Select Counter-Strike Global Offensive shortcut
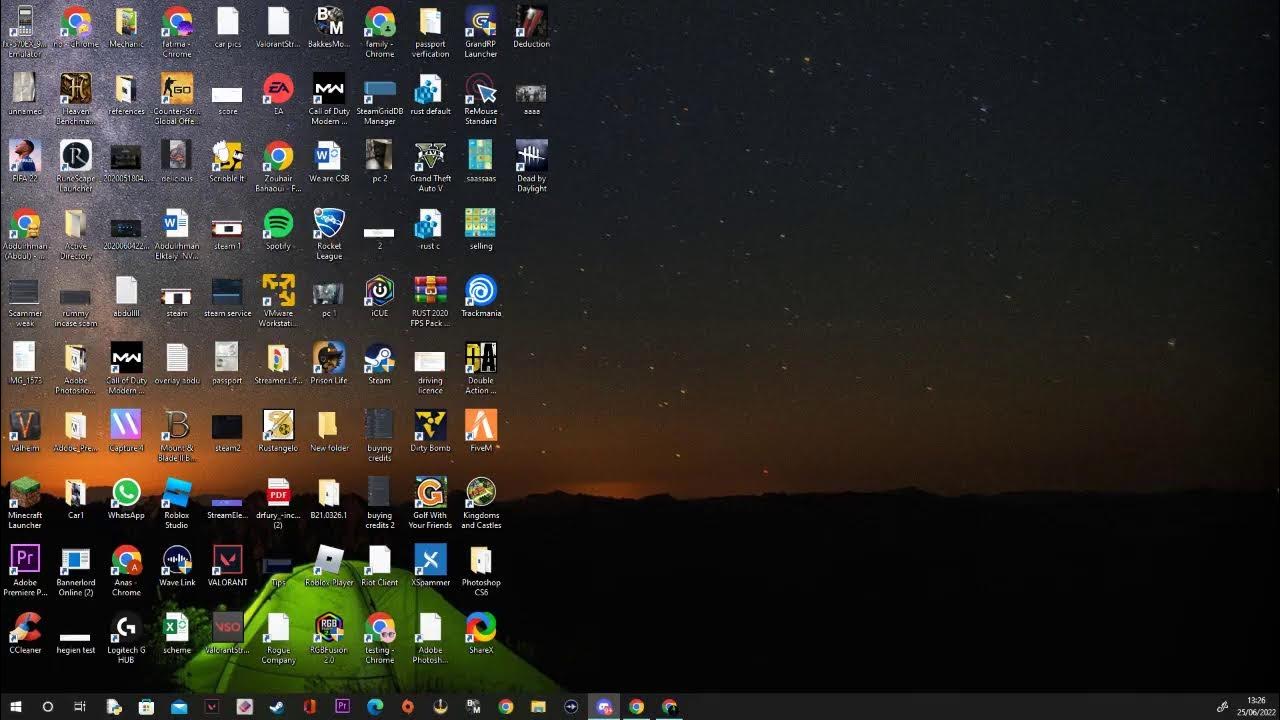Image resolution: width=1280 pixels, height=720 pixels. click(x=177, y=99)
